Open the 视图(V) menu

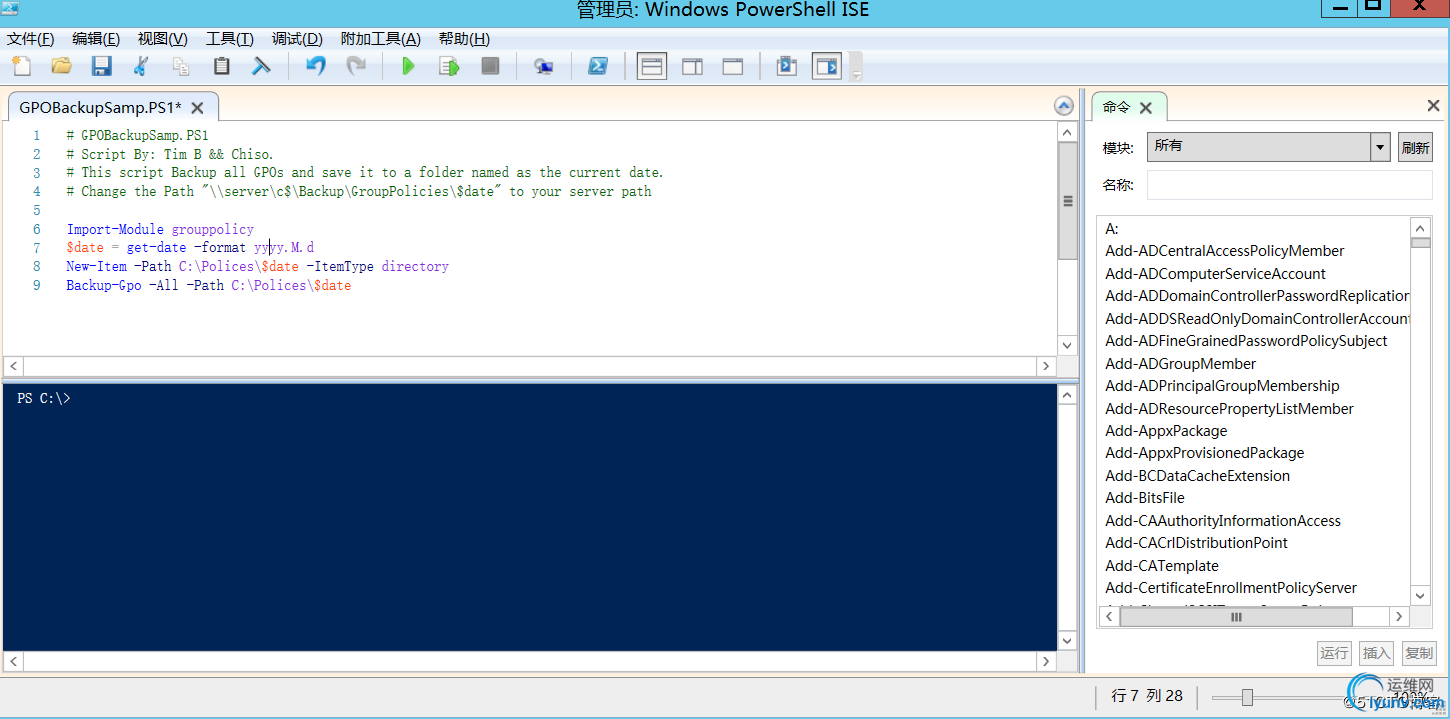tap(162, 38)
